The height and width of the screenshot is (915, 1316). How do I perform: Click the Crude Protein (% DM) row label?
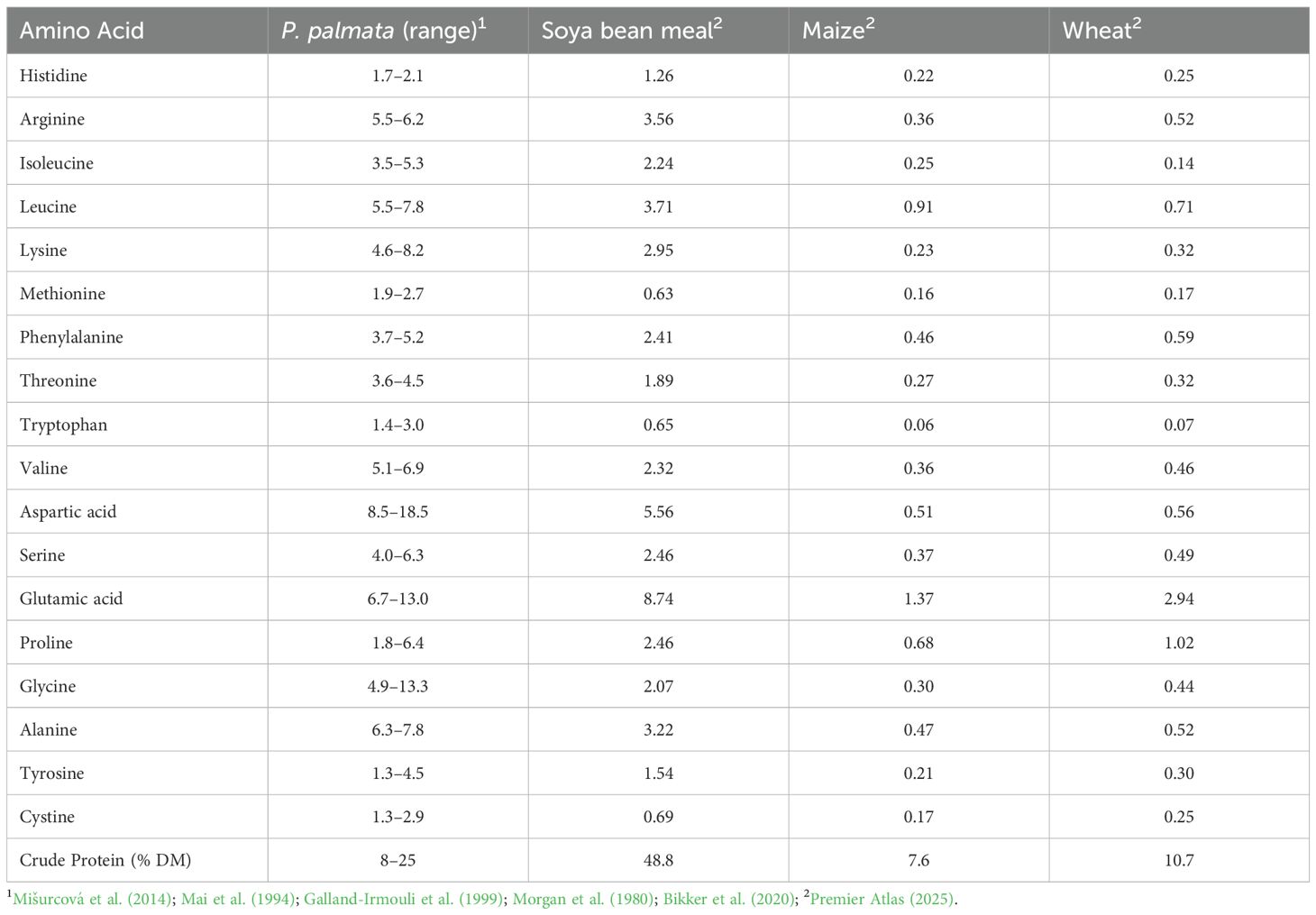(105, 860)
